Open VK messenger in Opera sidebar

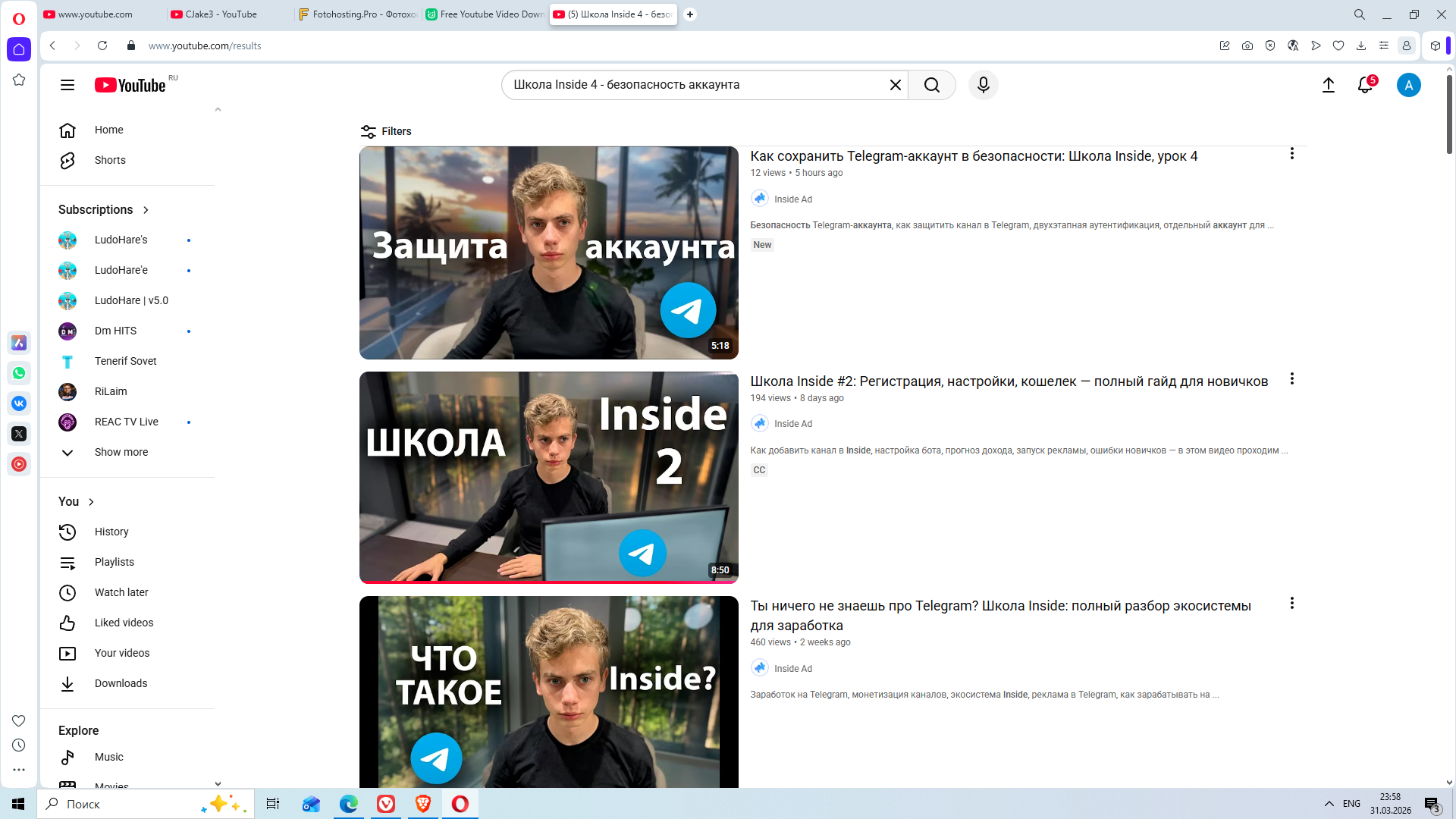[19, 403]
